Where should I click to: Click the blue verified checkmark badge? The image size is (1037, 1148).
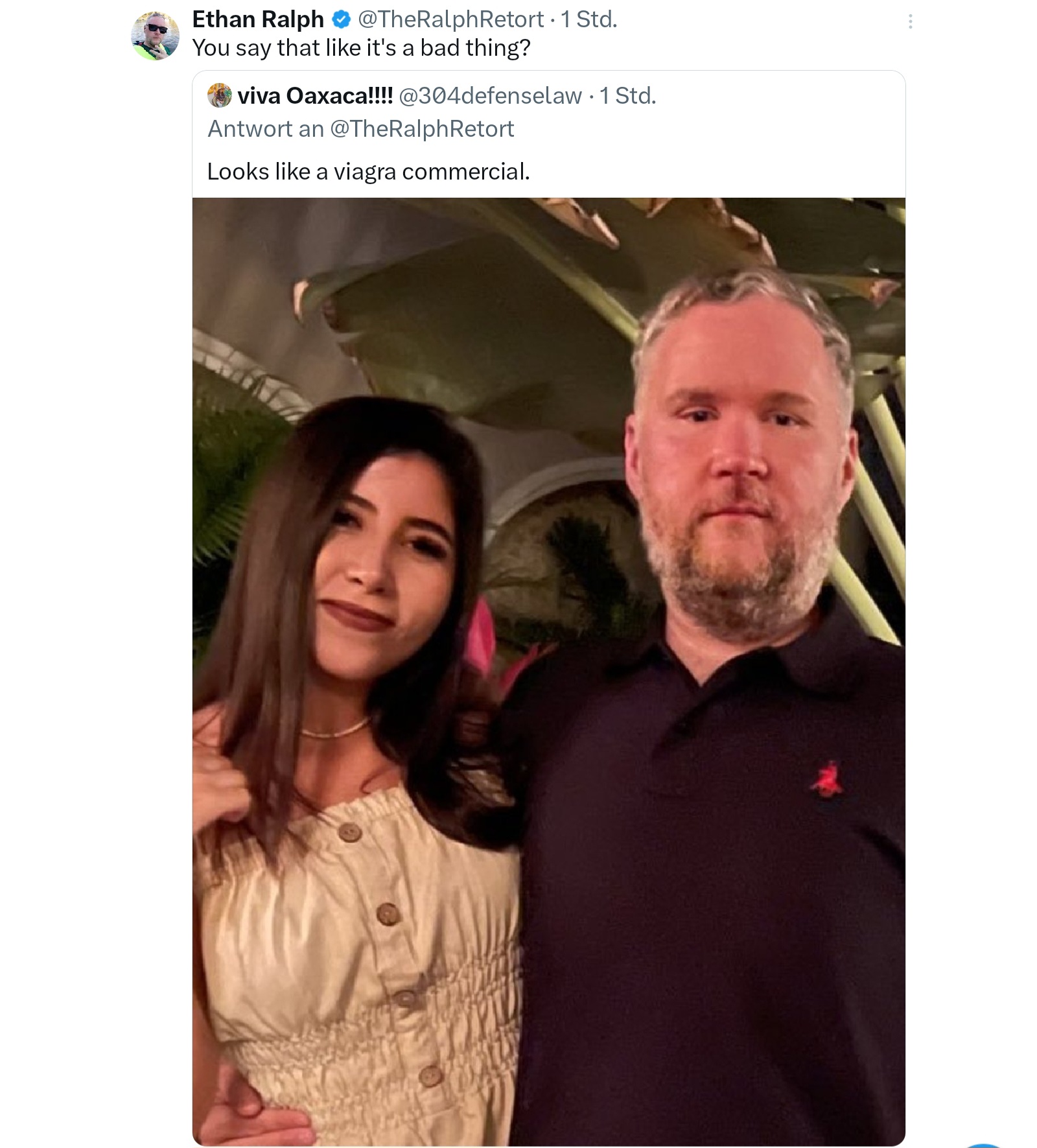point(341,20)
